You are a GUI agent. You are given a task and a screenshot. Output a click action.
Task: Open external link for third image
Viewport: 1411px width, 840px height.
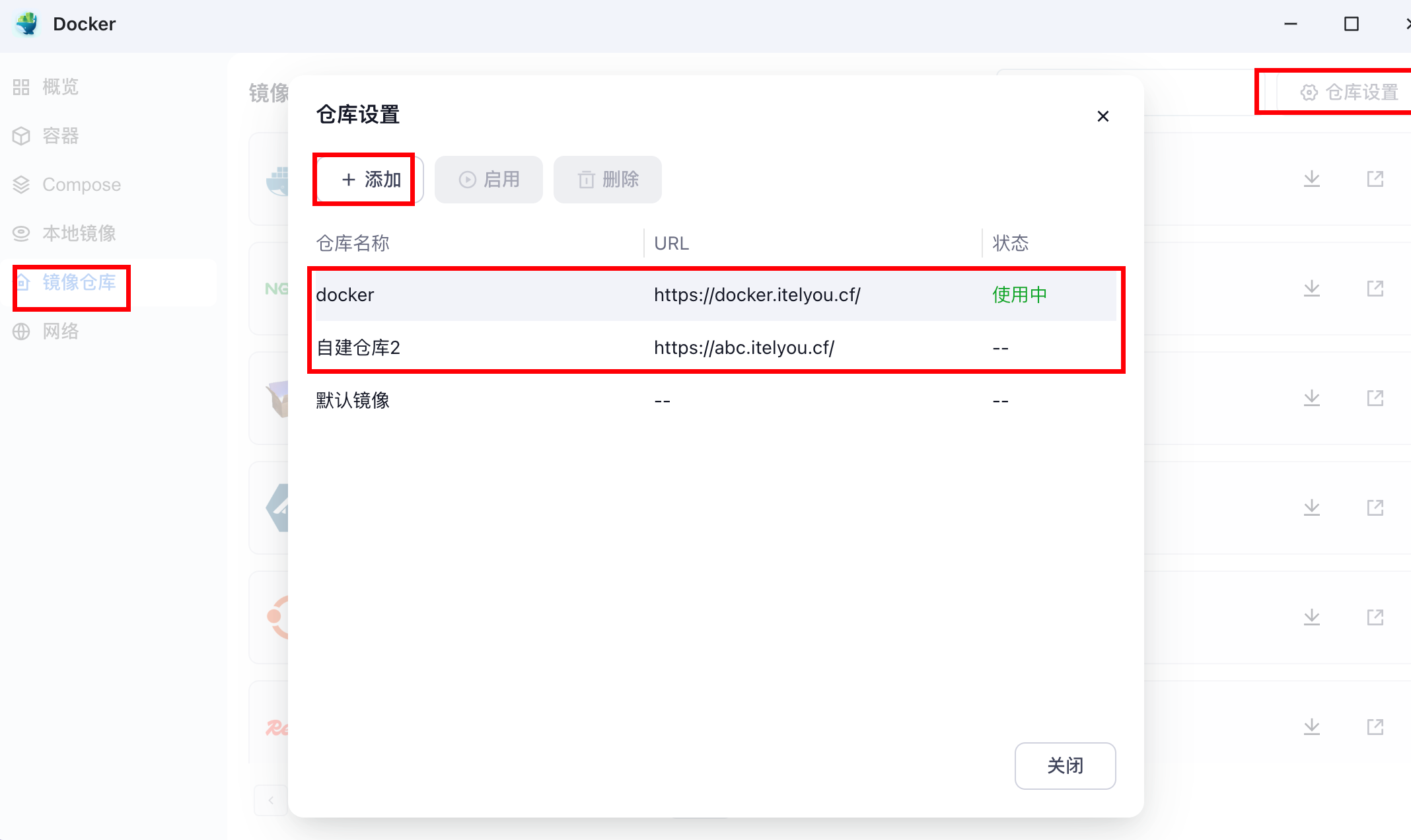[1375, 398]
